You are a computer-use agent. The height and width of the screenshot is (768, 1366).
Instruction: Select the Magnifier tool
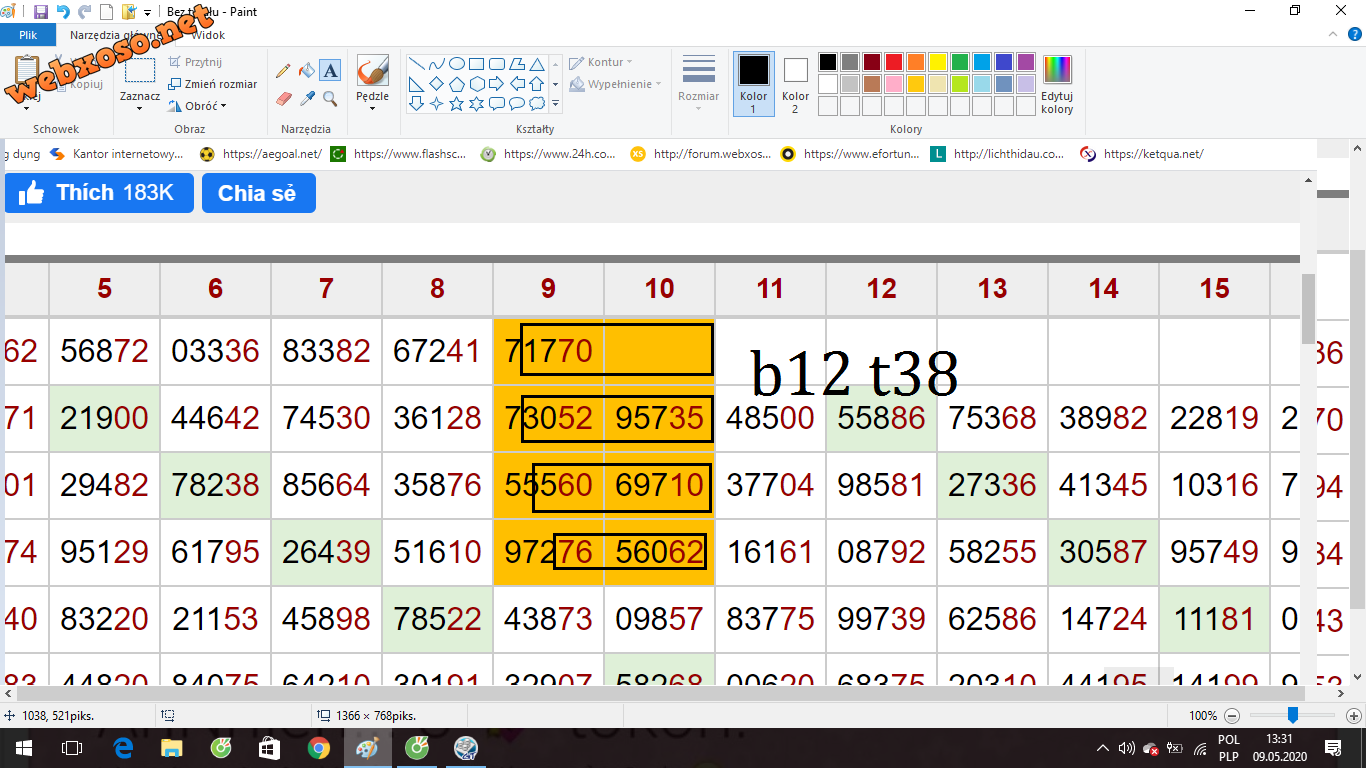[x=331, y=99]
